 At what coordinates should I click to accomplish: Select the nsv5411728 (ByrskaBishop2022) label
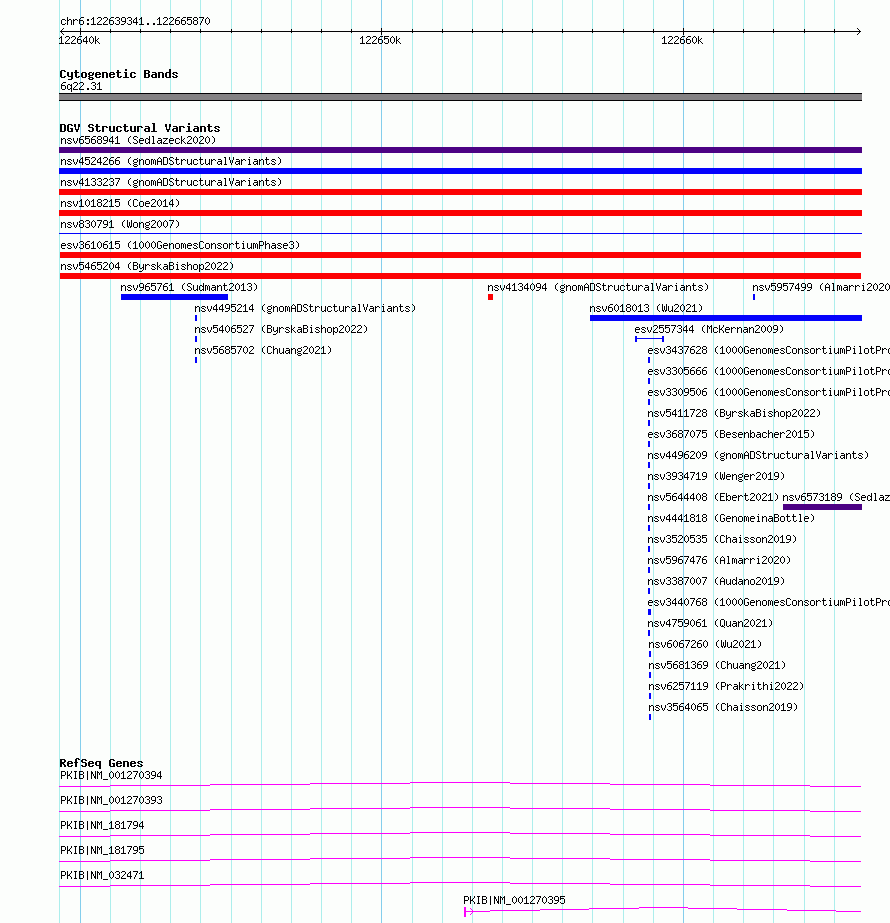734,413
